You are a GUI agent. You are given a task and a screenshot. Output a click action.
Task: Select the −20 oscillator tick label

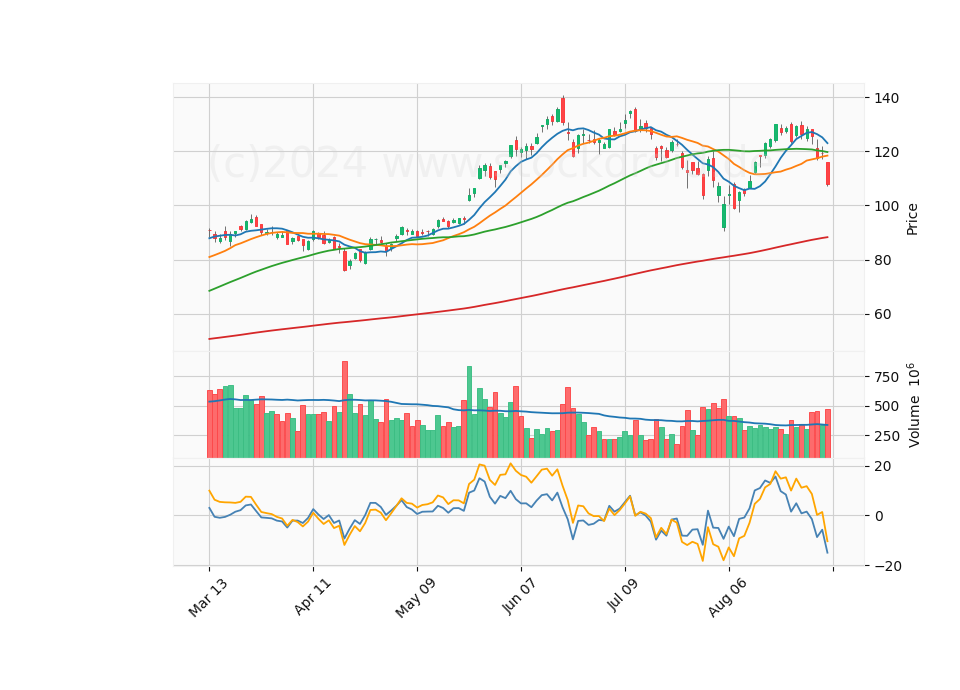[888, 566]
